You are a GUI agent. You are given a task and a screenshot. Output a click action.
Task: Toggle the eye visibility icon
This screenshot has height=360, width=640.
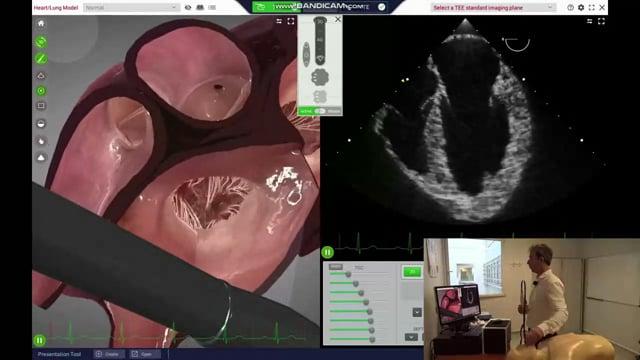[188, 7]
